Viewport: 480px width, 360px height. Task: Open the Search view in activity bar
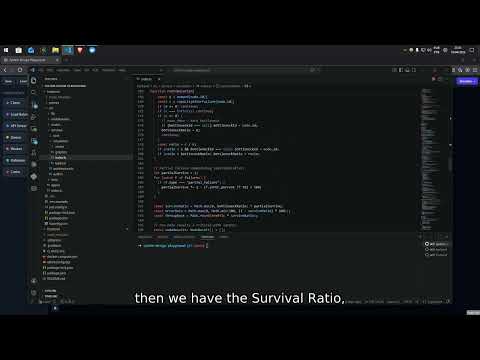34,92
